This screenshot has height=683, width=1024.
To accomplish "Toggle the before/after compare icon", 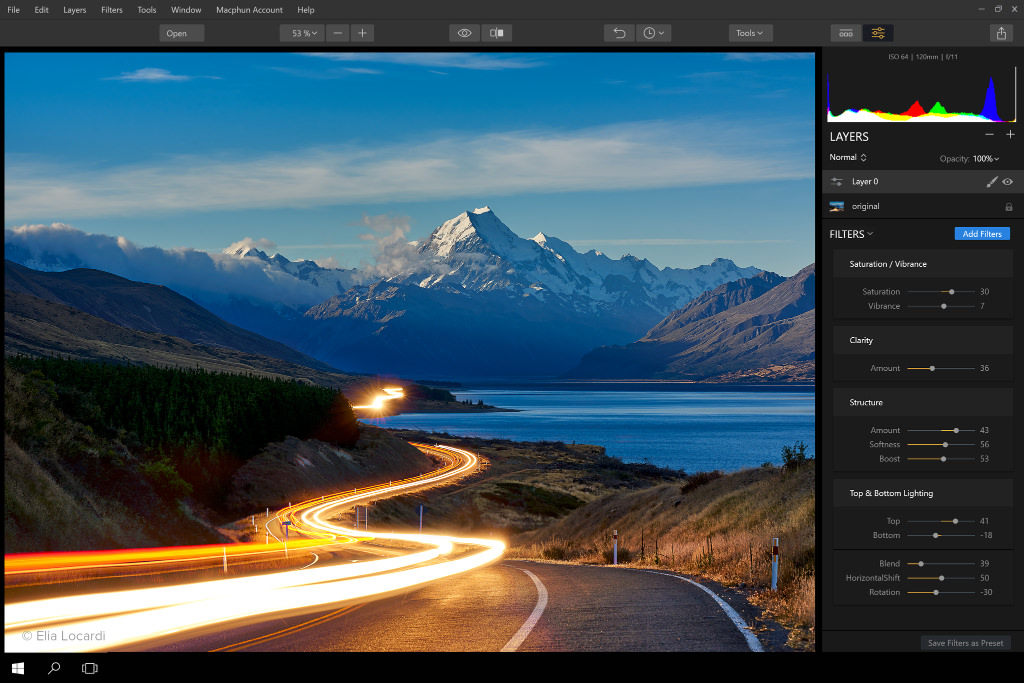I will (496, 33).
